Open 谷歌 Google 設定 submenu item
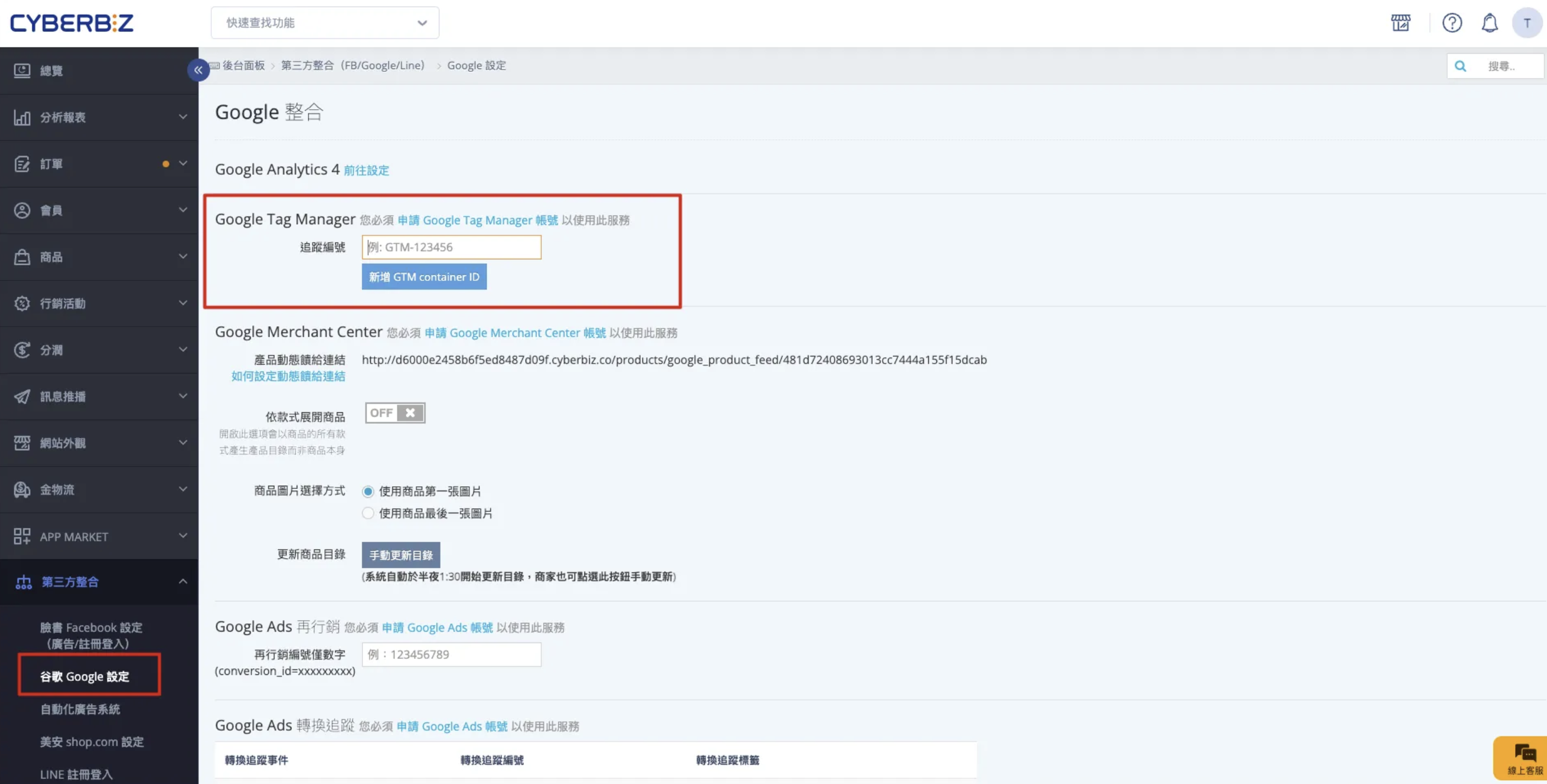1547x784 pixels. pyautogui.click(x=84, y=677)
